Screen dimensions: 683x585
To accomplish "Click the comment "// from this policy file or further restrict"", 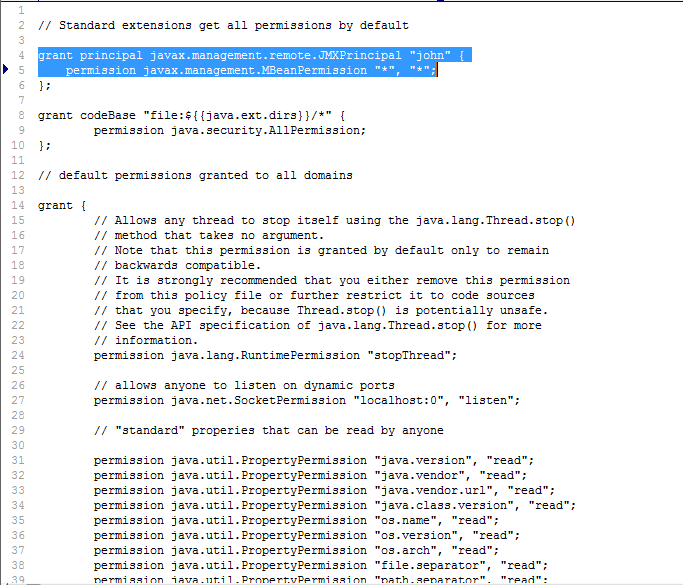I will (314, 295).
